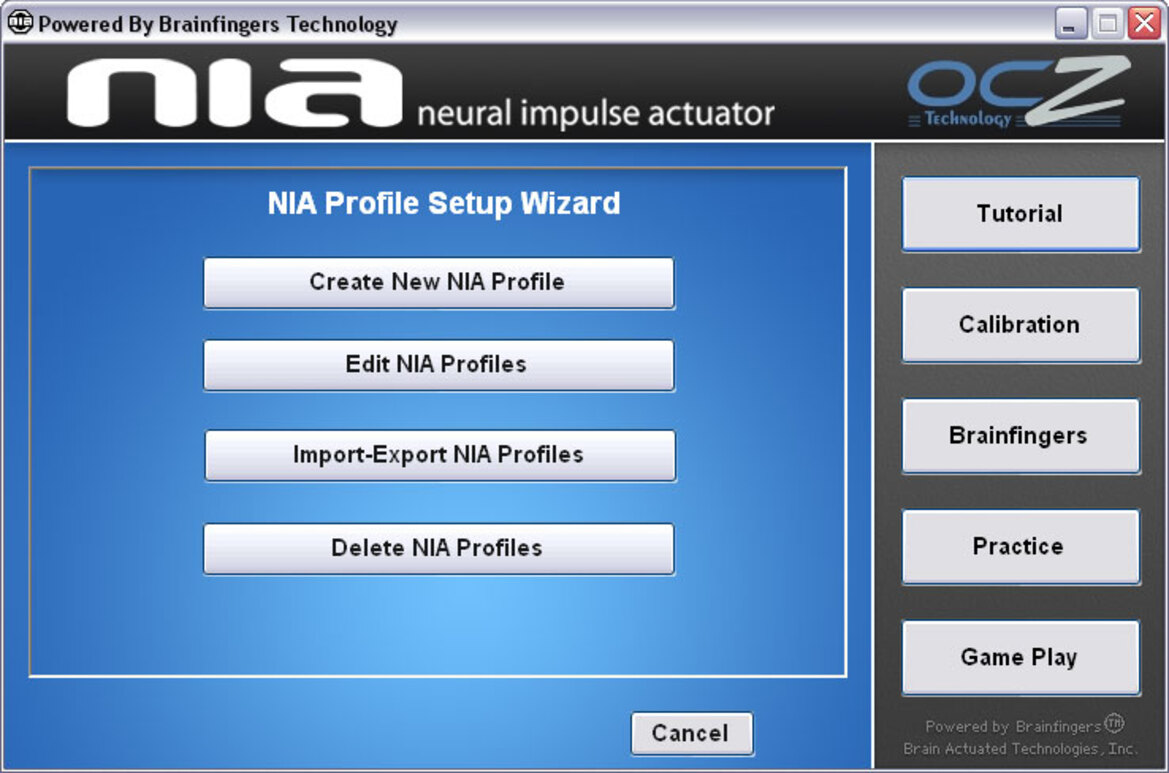Click the "neural impulse actuator" tagline text
1169x773 pixels.
[595, 113]
